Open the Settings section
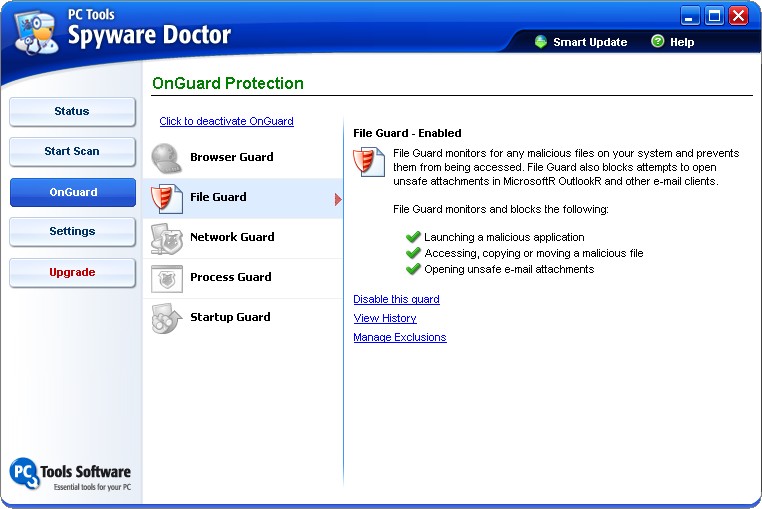This screenshot has width=762, height=509. tap(72, 232)
